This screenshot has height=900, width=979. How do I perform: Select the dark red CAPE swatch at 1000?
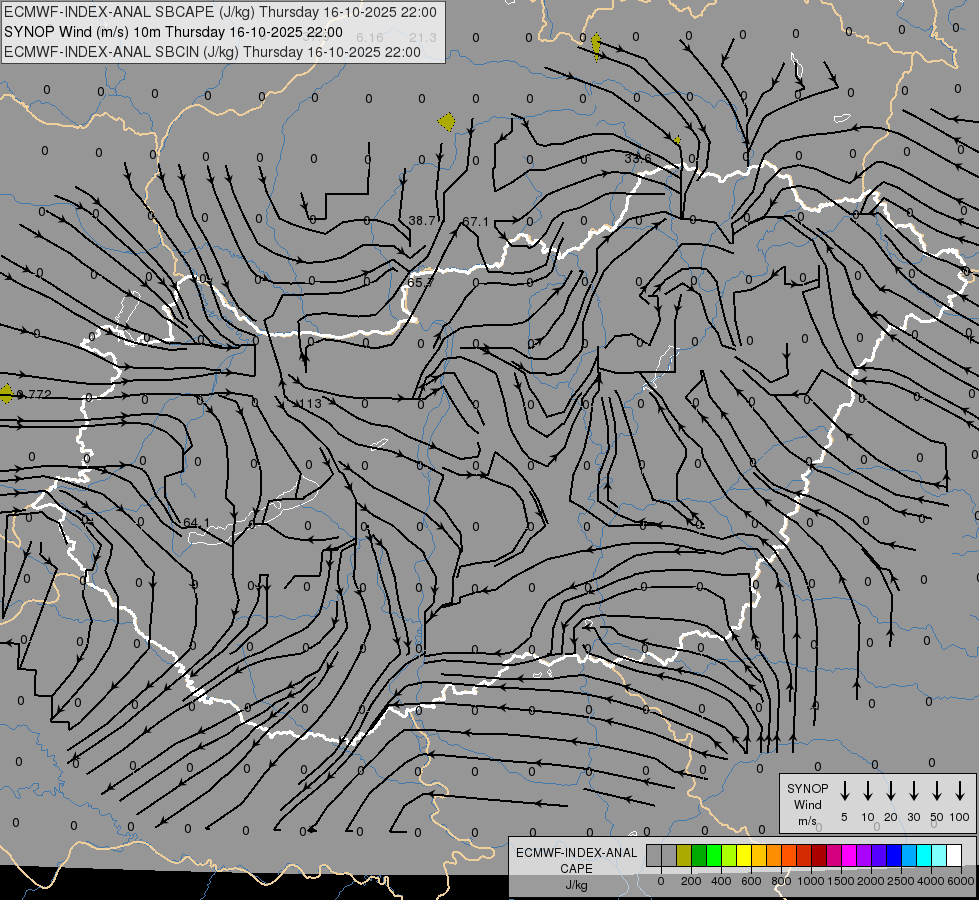[x=820, y=855]
